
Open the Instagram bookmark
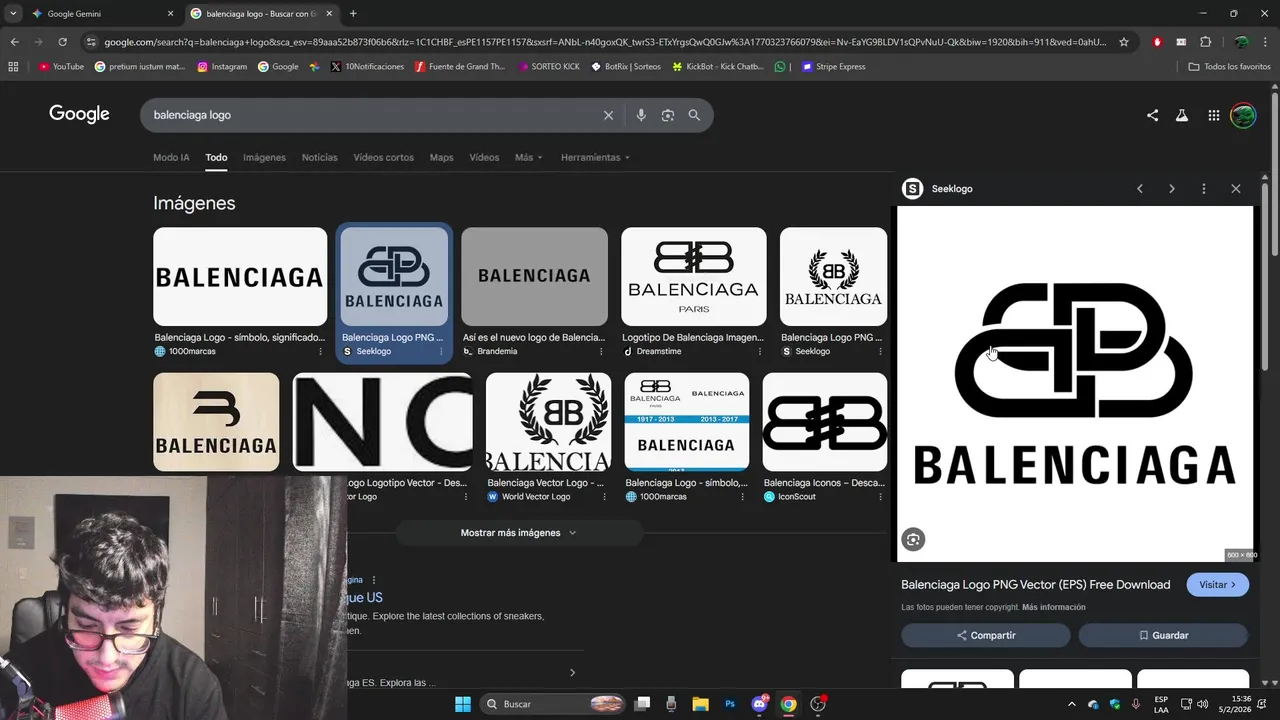[x=222, y=67]
